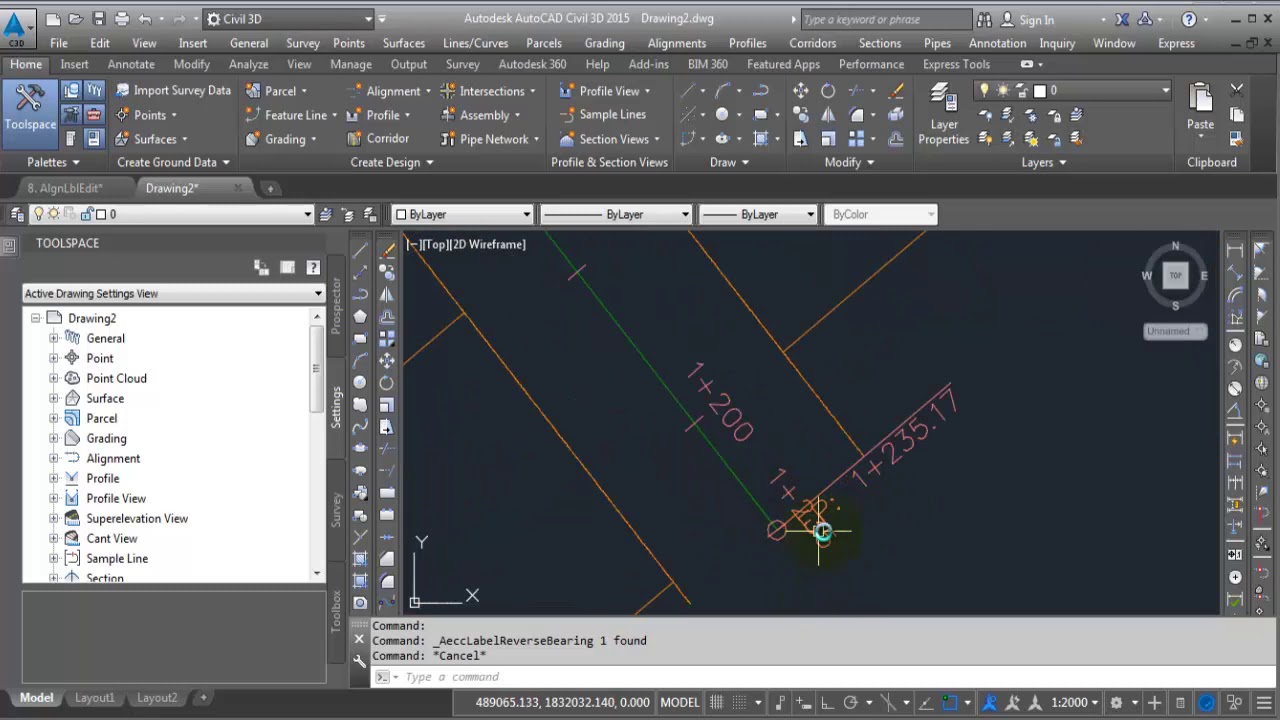Open the Toolbox vertical tab
The width and height of the screenshot is (1280, 720).
coord(336,610)
